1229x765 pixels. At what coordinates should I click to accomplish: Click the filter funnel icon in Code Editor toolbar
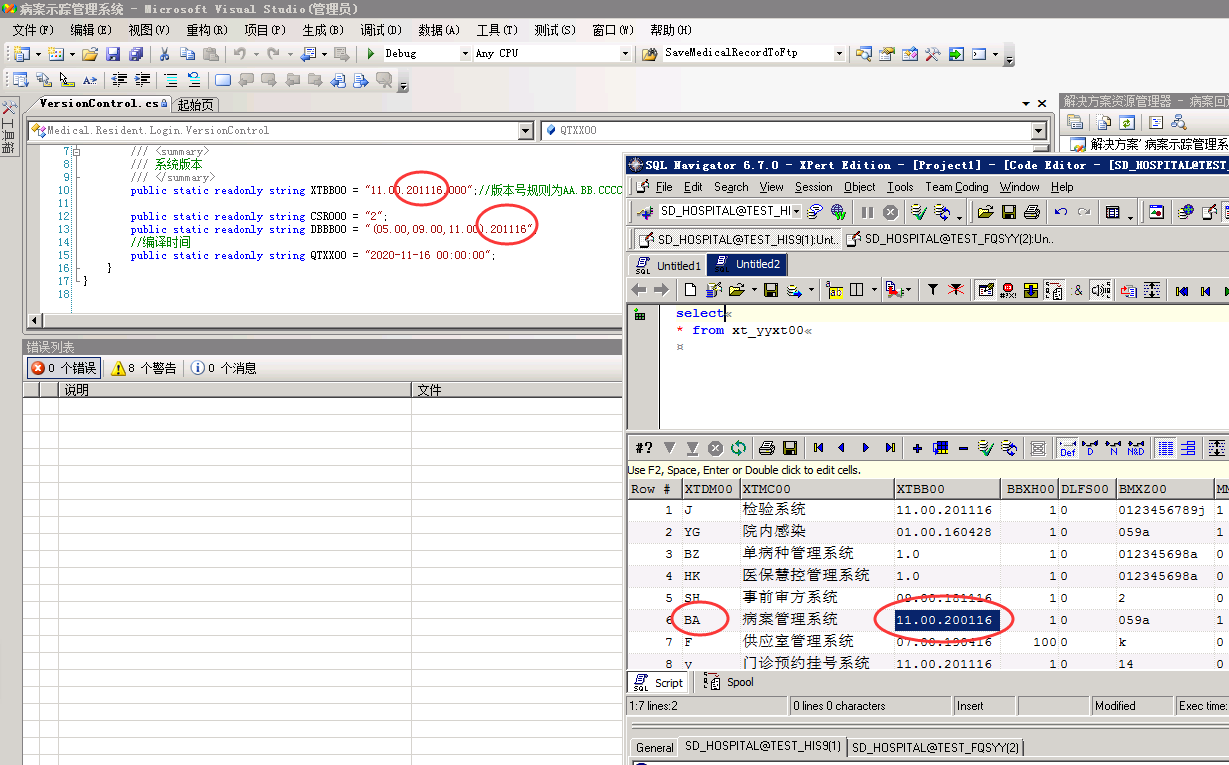[x=932, y=290]
